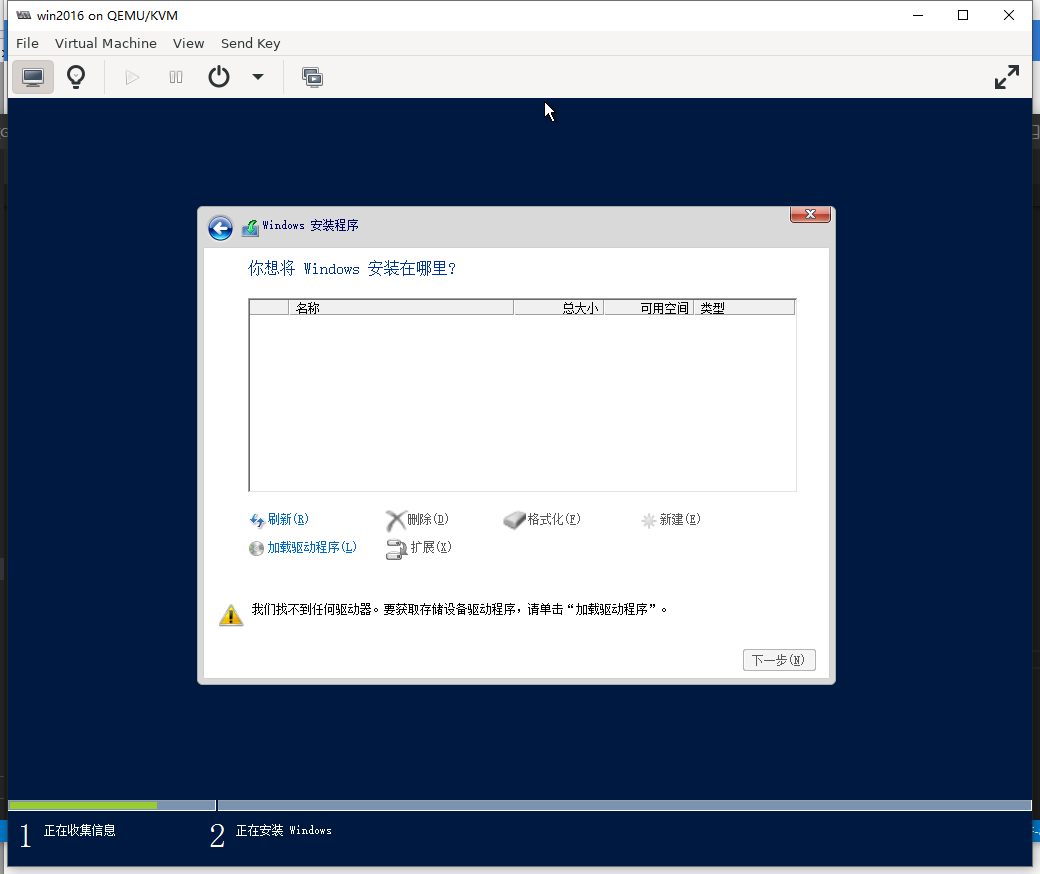This screenshot has width=1040, height=874.
Task: Click the 下一步 (Next) button
Action: click(779, 660)
